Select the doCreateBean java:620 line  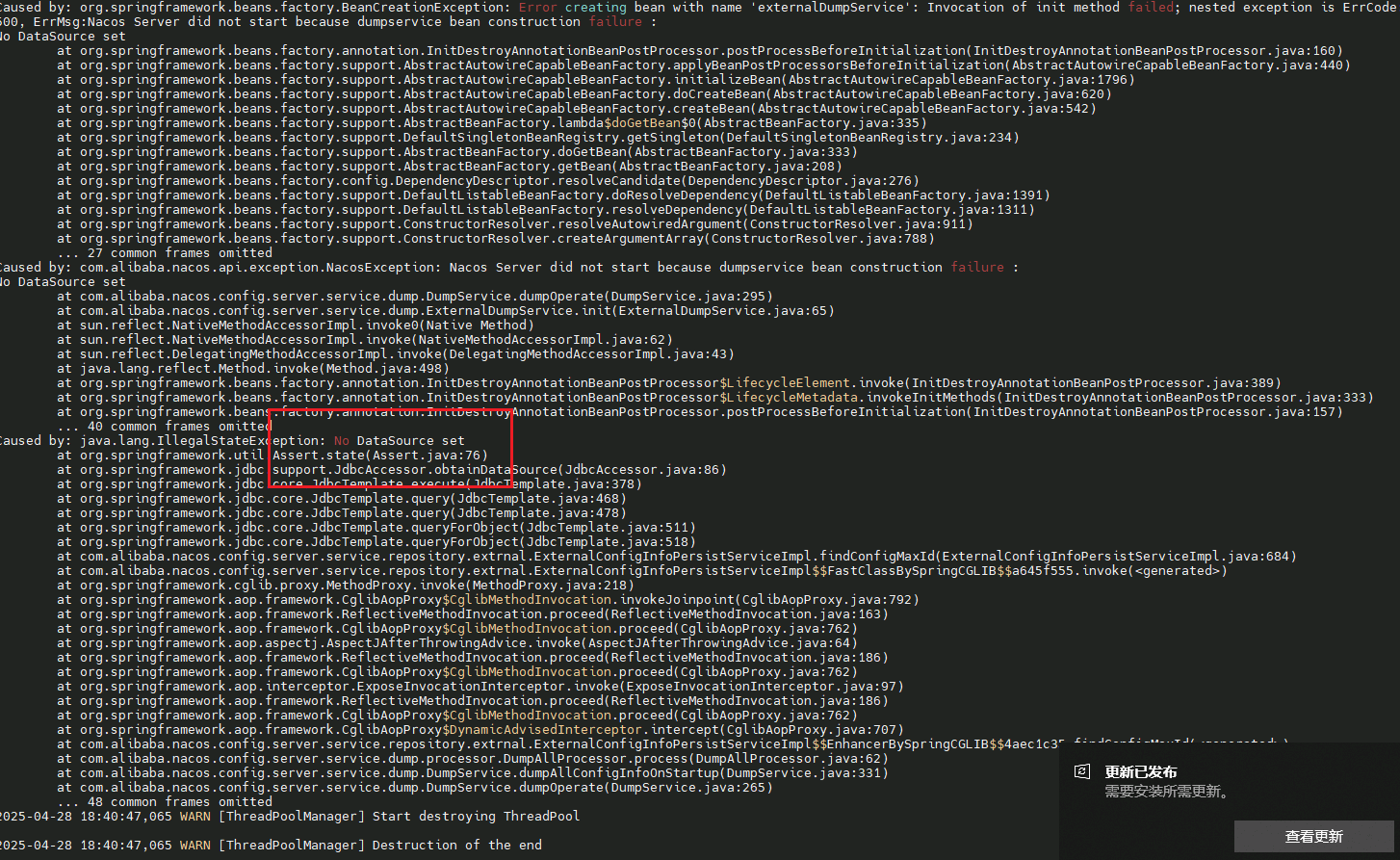click(583, 93)
